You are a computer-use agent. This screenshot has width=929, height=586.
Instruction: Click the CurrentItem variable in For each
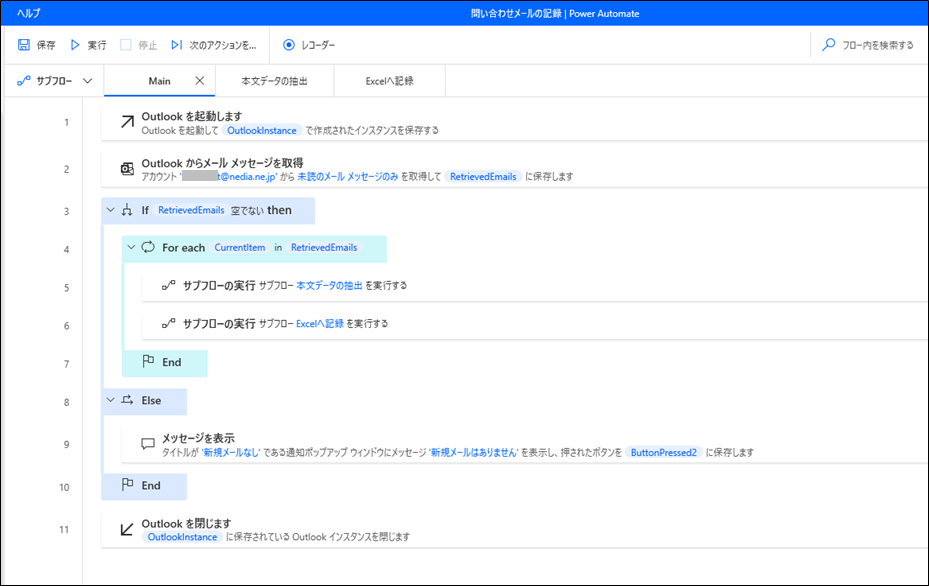(x=240, y=248)
